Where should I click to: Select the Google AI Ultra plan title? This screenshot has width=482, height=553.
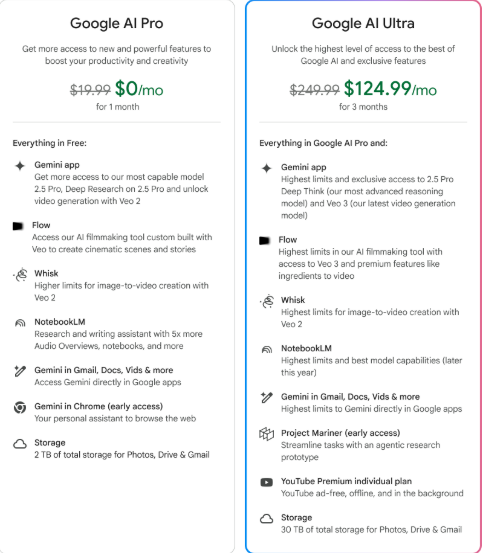click(x=363, y=23)
